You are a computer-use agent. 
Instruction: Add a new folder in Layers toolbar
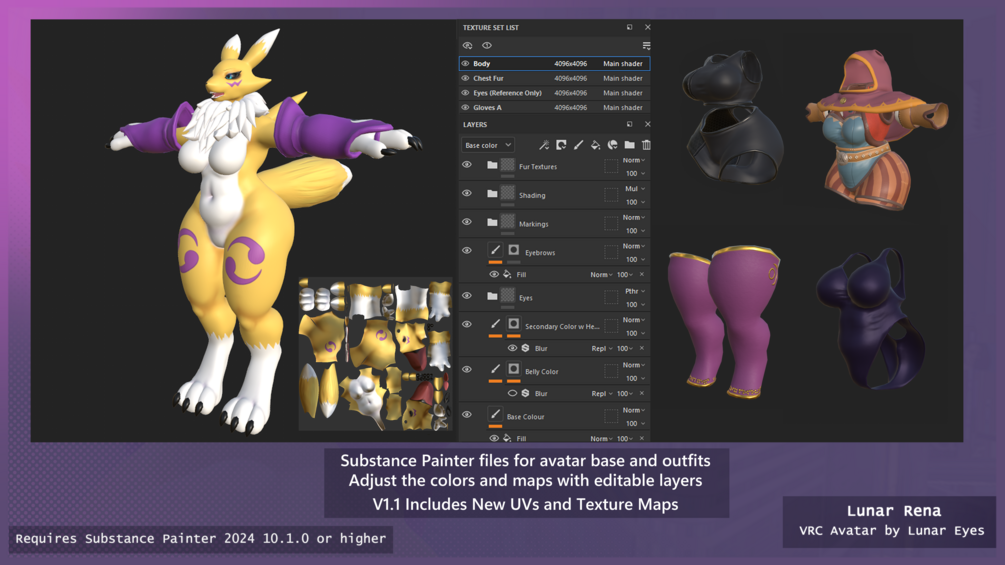tap(629, 145)
